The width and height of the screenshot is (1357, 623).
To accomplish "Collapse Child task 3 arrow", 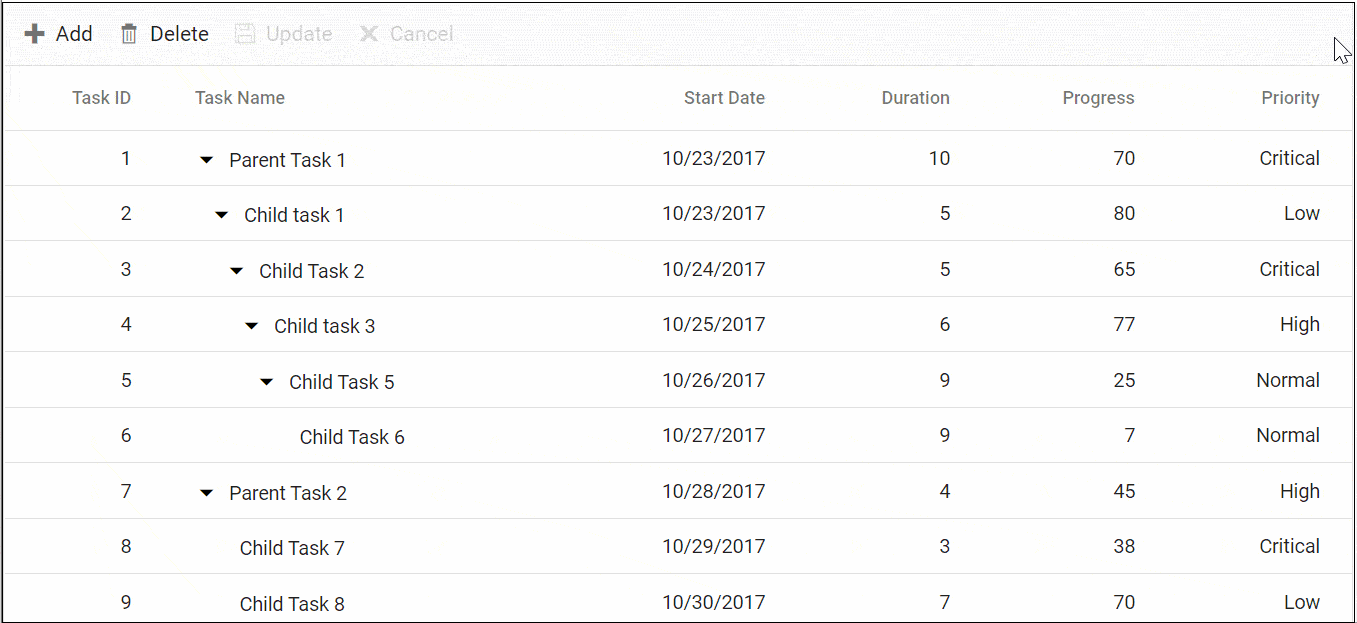I will (252, 326).
